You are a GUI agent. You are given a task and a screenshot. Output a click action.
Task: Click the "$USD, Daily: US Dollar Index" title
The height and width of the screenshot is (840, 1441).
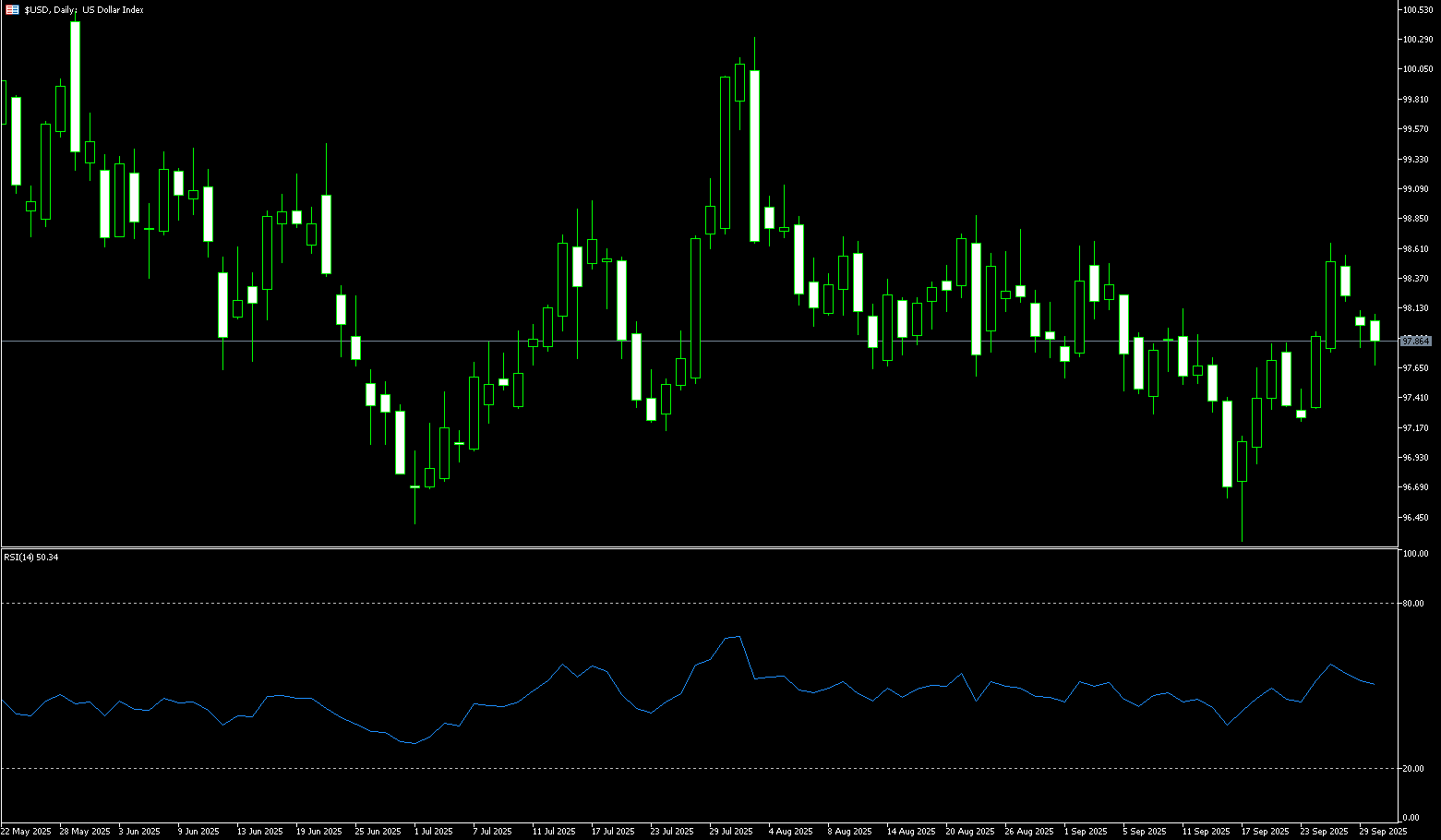pyautogui.click(x=84, y=9)
